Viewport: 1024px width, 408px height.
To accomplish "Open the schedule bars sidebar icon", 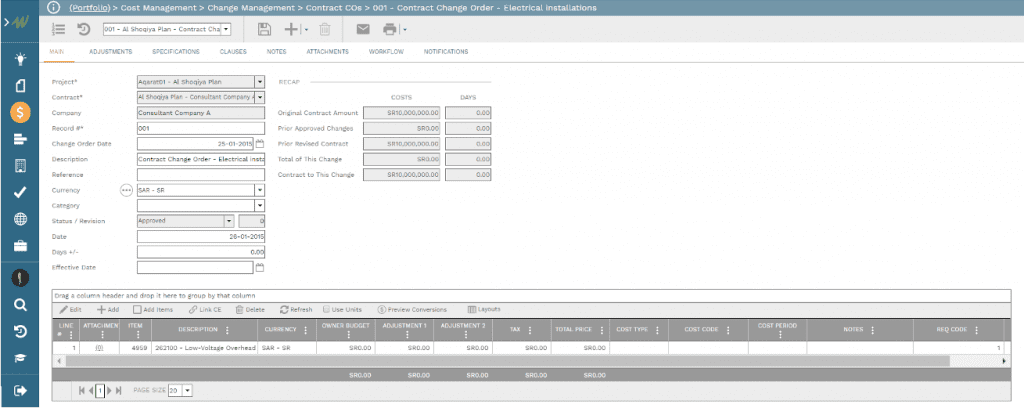I will click(x=20, y=139).
